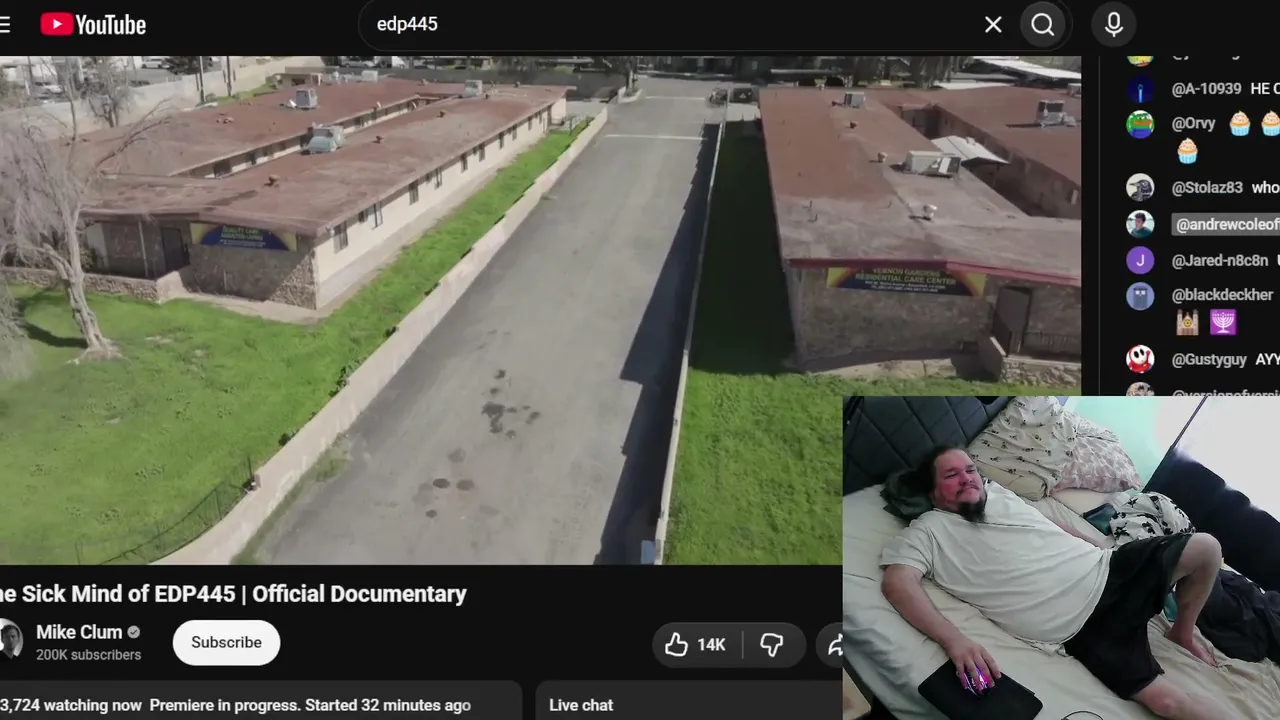Subscribe to Mike Clum's channel
The image size is (1280, 720).
[x=226, y=642]
